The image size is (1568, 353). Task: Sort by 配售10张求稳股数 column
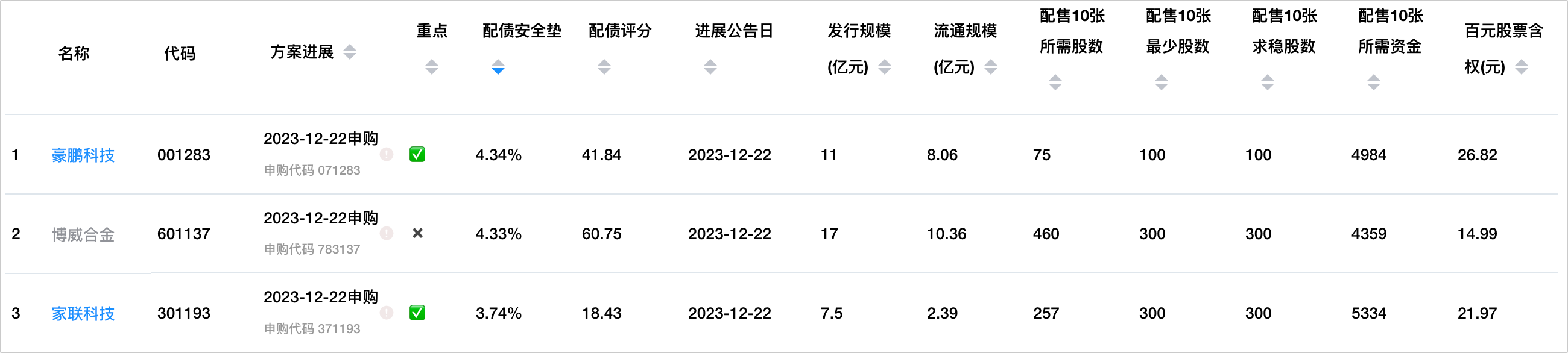1267,82
